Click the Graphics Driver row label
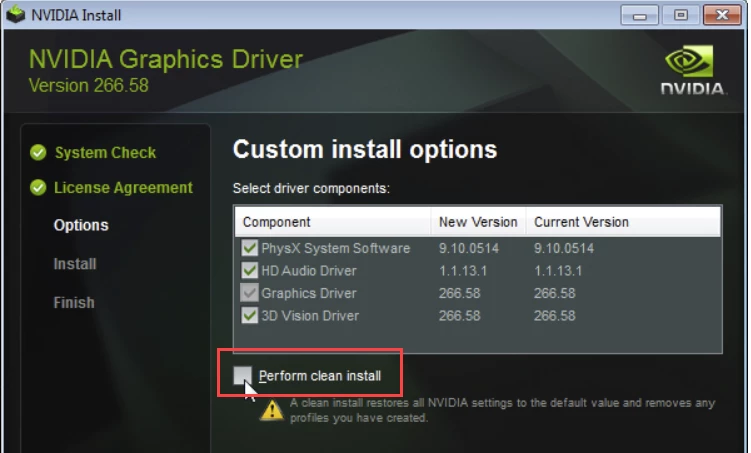The height and width of the screenshot is (453, 751). [309, 293]
